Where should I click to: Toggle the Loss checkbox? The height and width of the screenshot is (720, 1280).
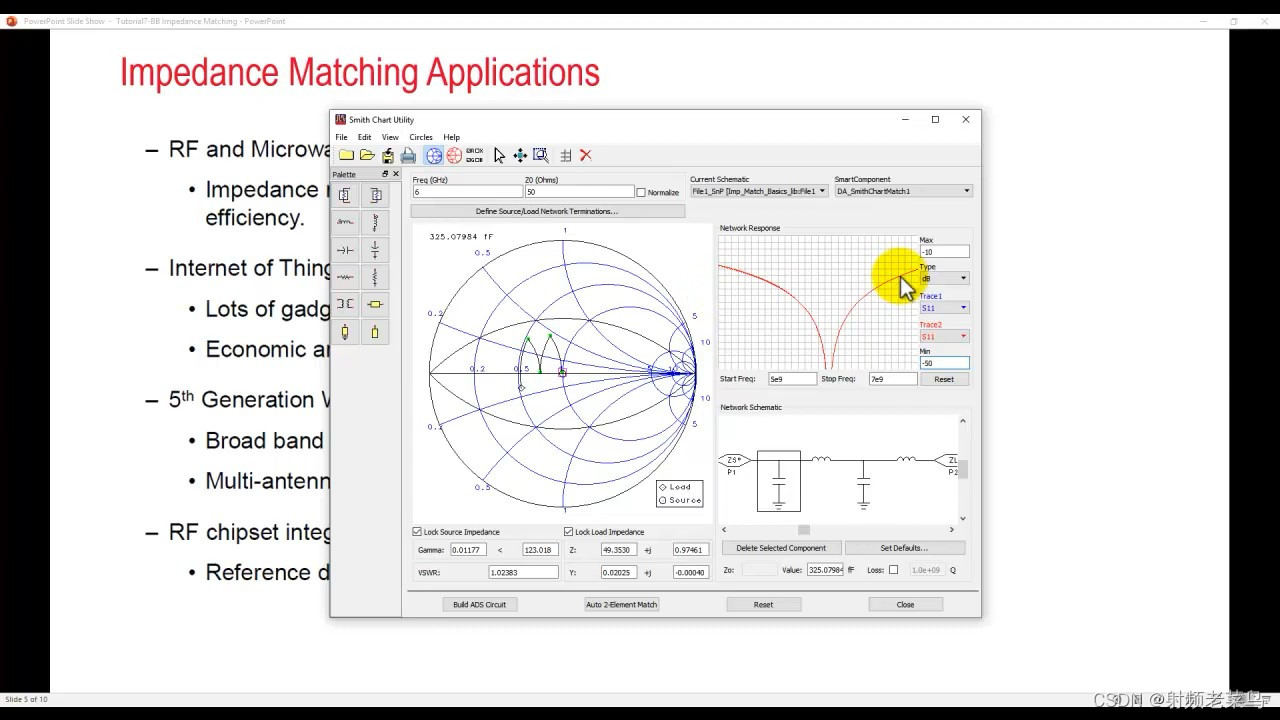pyautogui.click(x=893, y=570)
